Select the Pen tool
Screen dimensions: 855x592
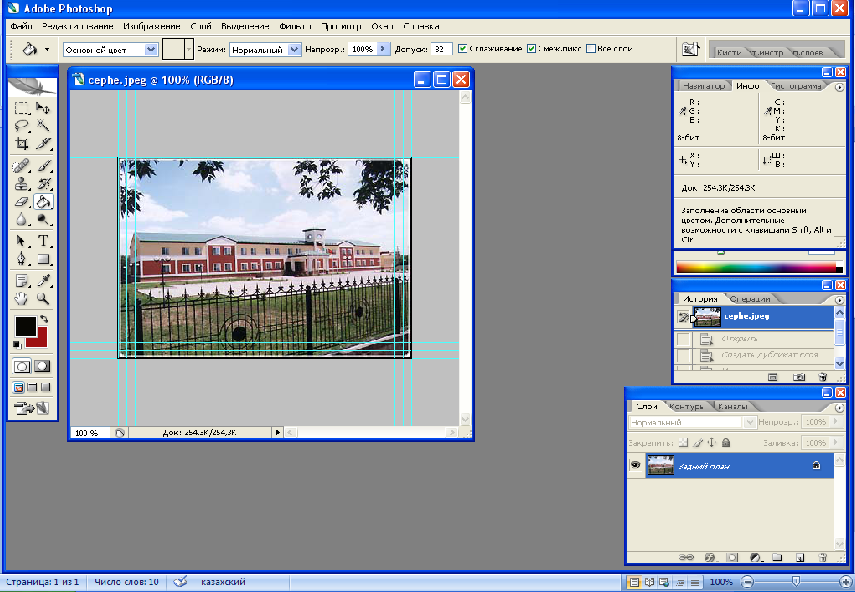click(x=22, y=259)
